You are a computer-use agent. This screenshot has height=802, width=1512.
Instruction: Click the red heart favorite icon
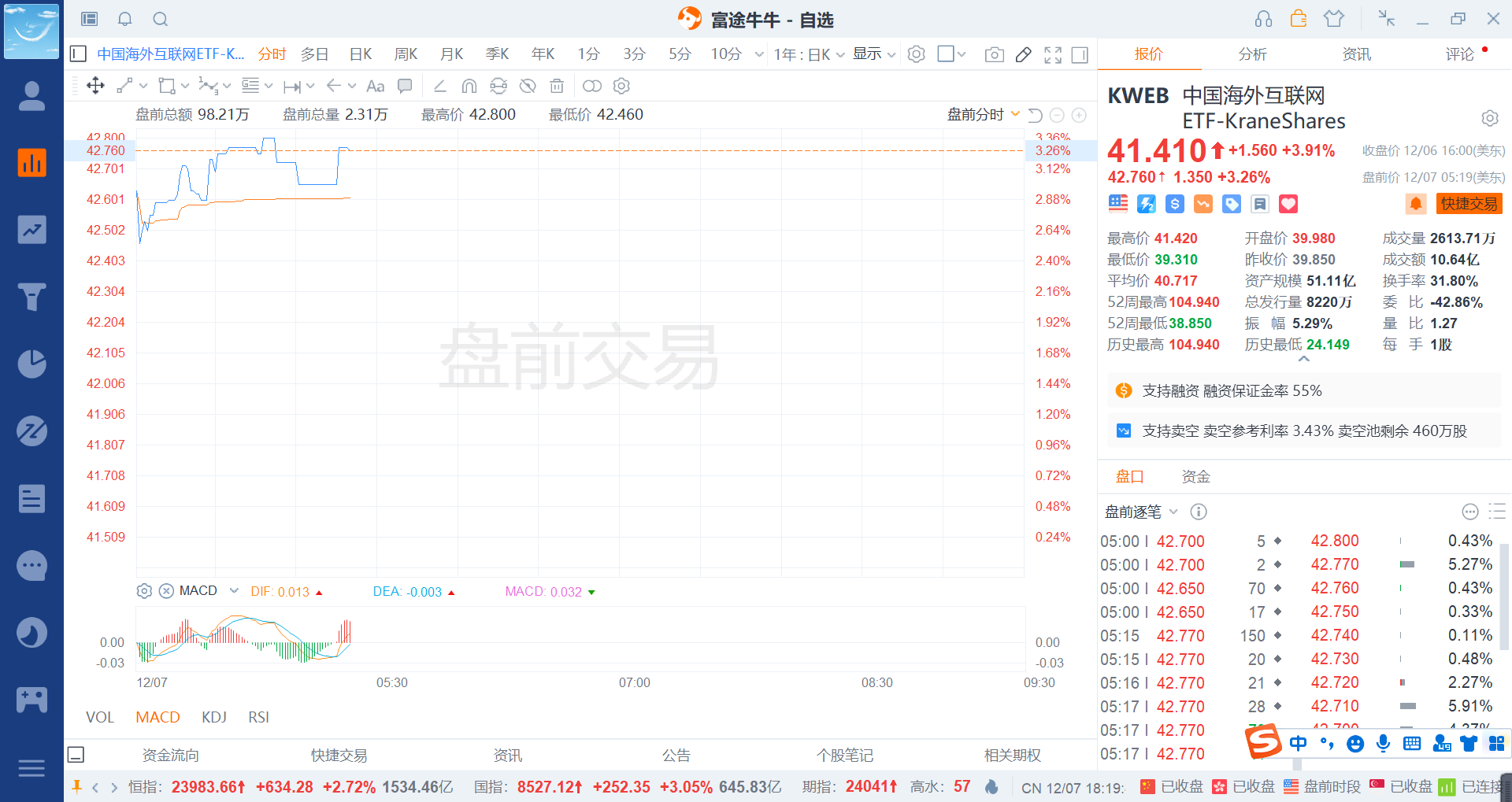pyautogui.click(x=1288, y=204)
